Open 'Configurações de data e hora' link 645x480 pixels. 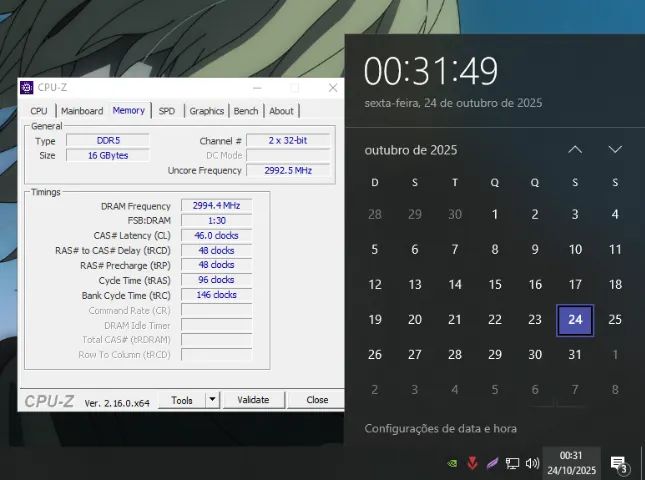tap(441, 429)
